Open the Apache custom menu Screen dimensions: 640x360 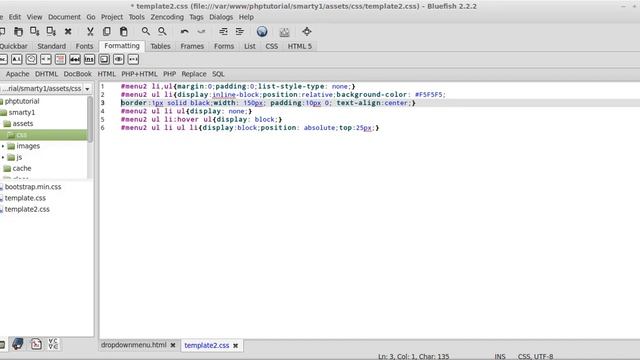(18, 74)
